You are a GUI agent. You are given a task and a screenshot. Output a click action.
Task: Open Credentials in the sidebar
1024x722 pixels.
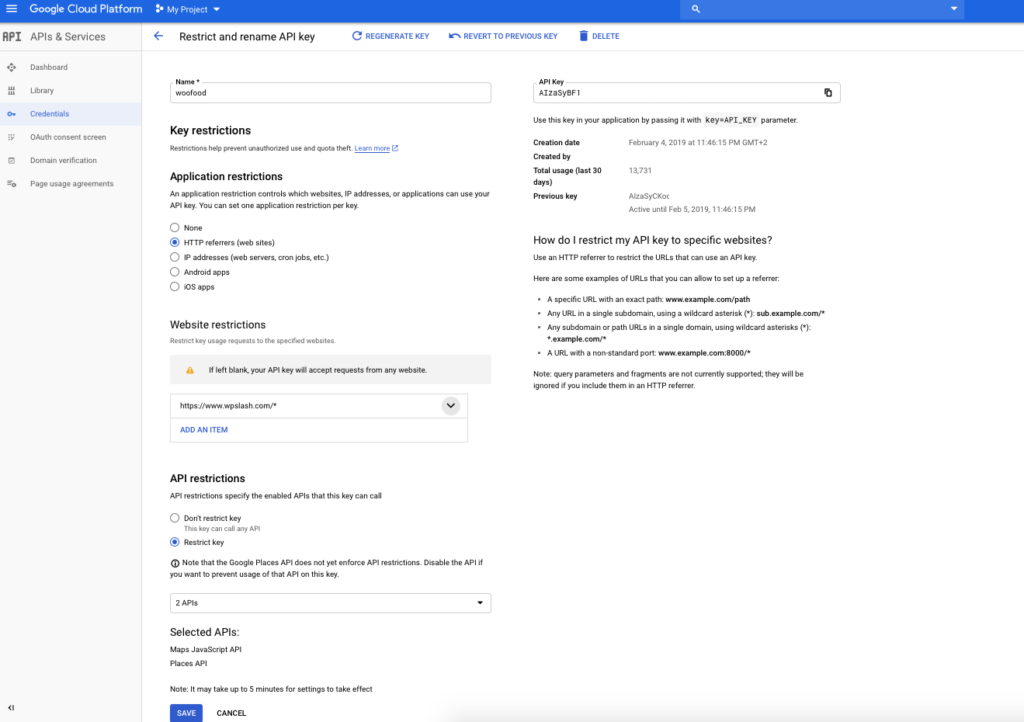tap(71, 114)
